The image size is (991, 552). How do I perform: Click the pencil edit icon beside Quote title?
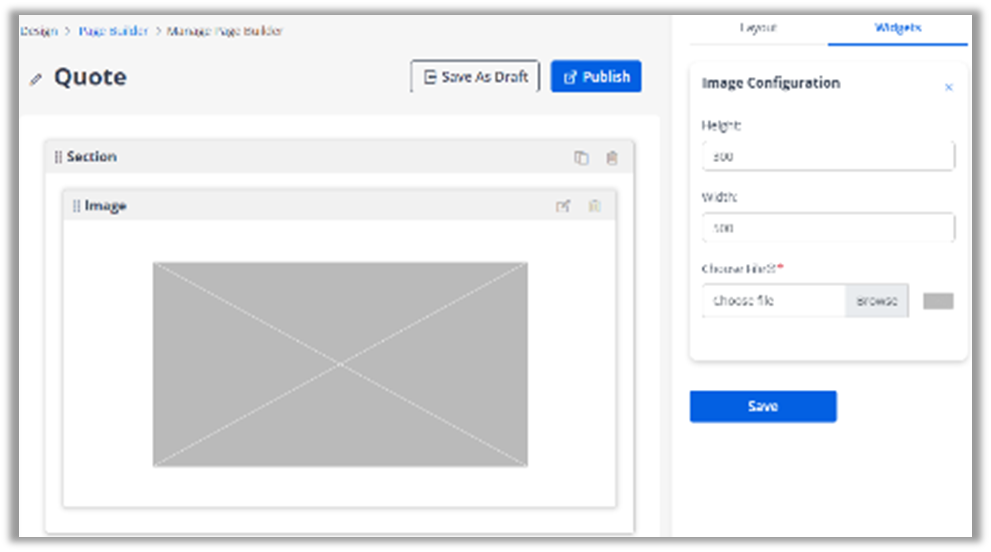click(37, 79)
